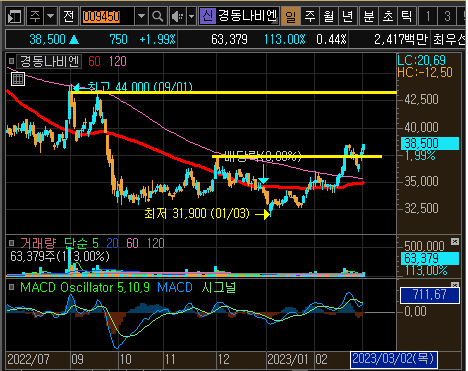This screenshot has height=371, width=468.
Task: Click the gray 120 volume average label
Action: [x=156, y=243]
